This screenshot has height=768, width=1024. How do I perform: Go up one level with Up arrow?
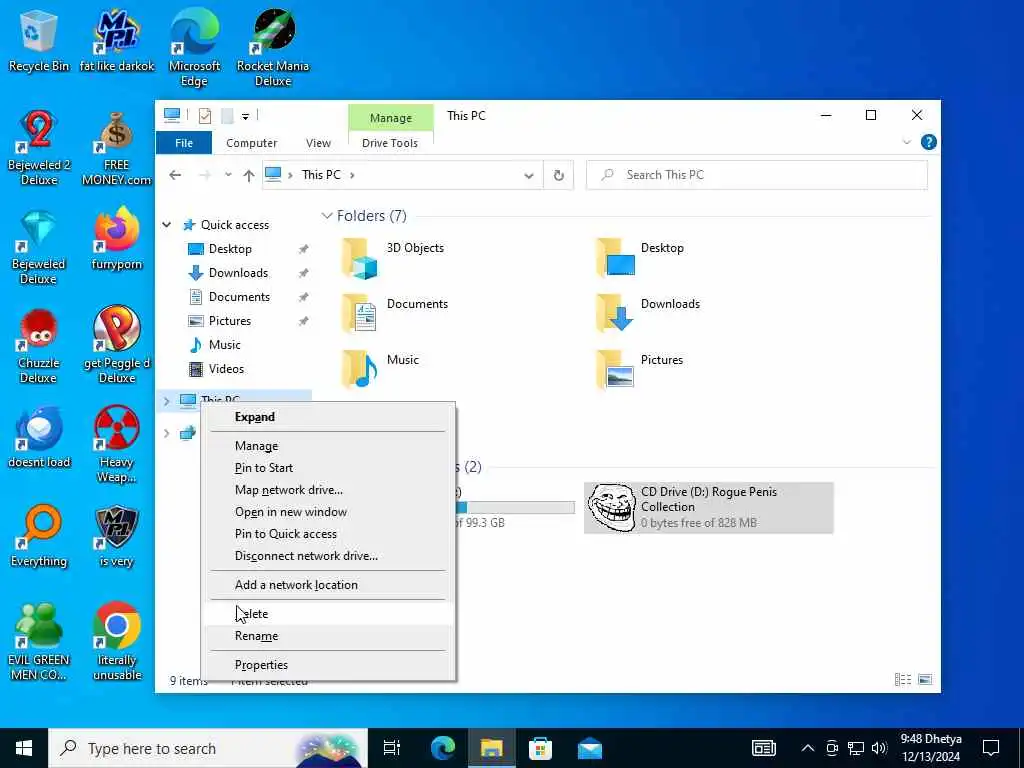click(x=249, y=175)
